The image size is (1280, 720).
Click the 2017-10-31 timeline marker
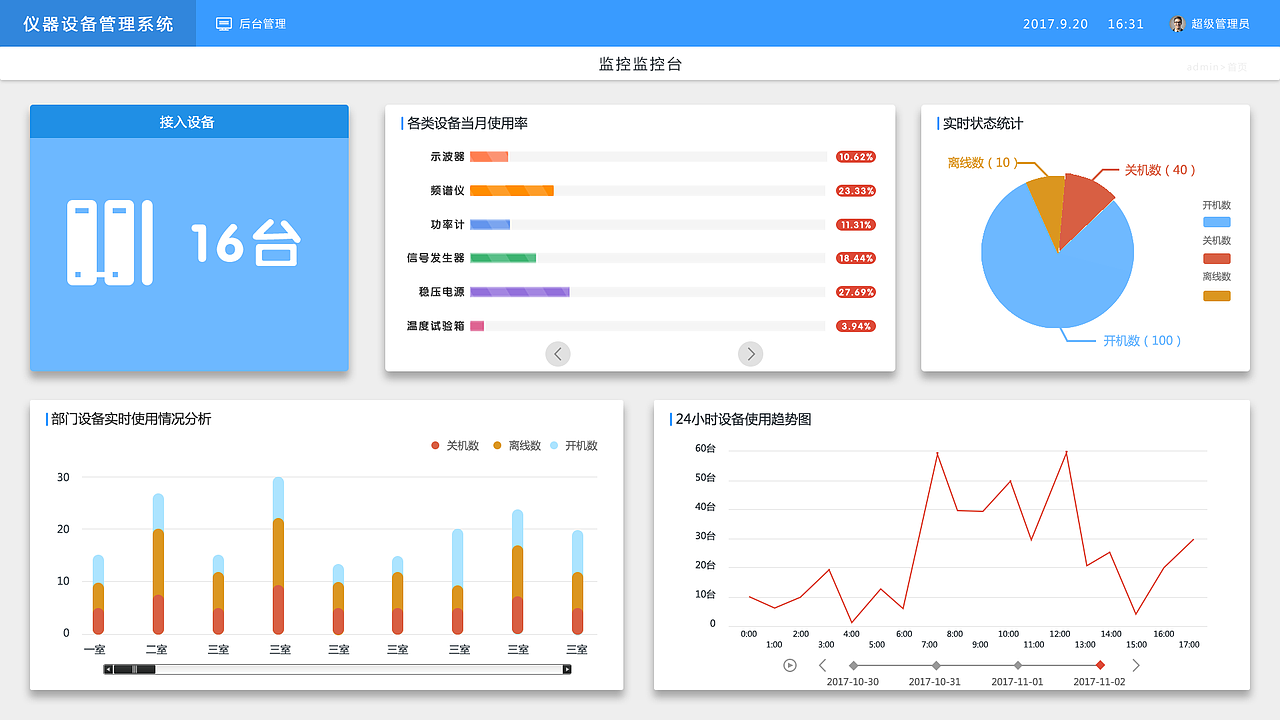tap(936, 664)
